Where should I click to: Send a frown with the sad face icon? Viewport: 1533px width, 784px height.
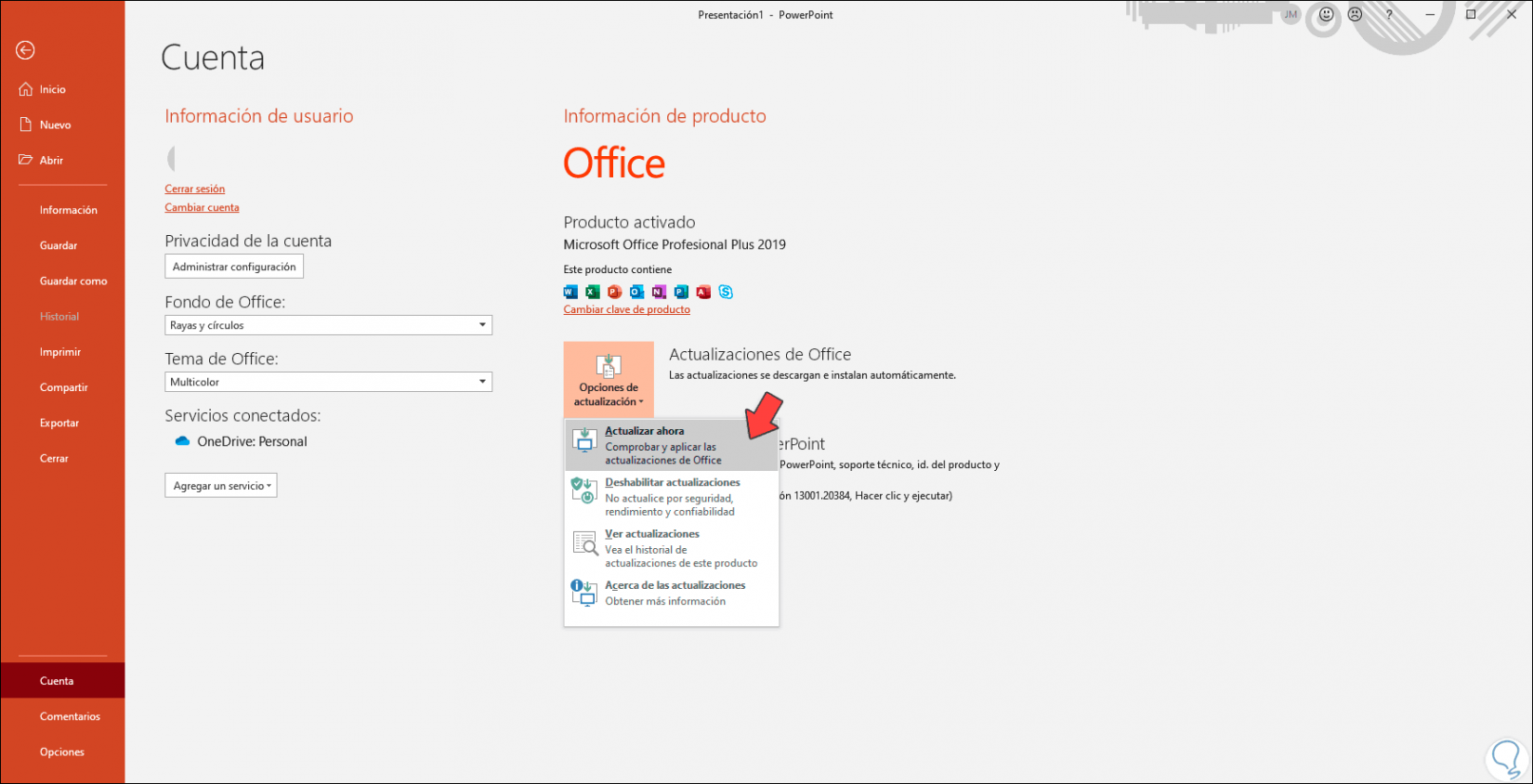tap(1356, 15)
